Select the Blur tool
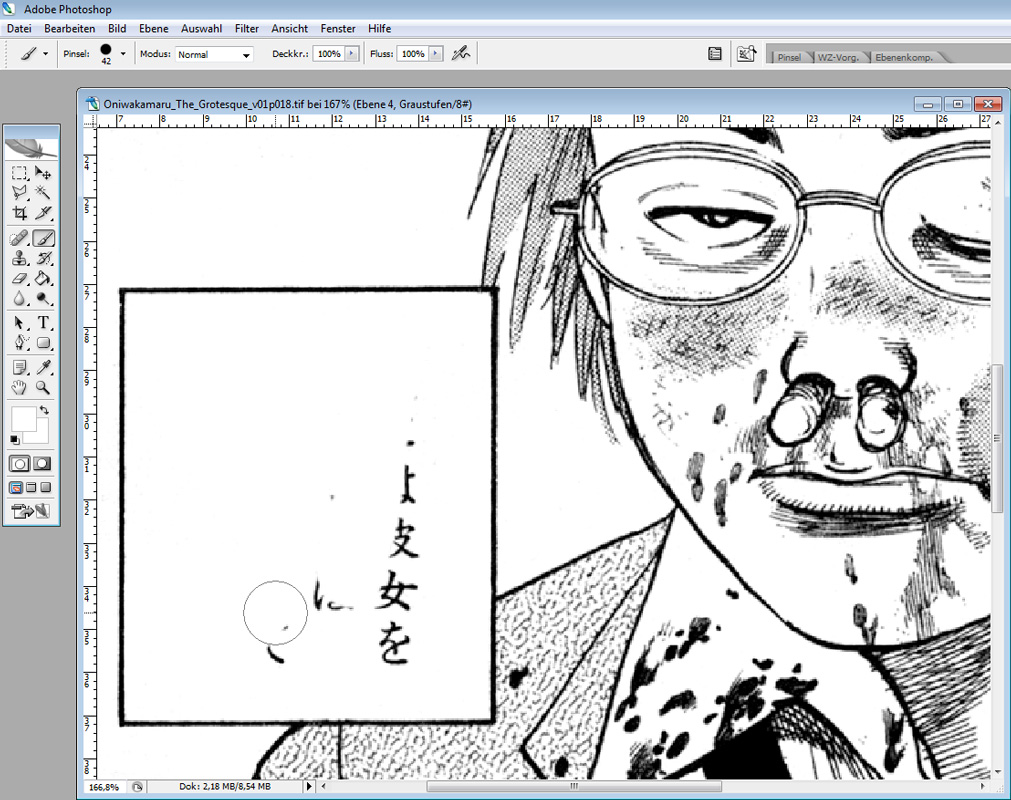The width and height of the screenshot is (1011, 800). pos(19,298)
